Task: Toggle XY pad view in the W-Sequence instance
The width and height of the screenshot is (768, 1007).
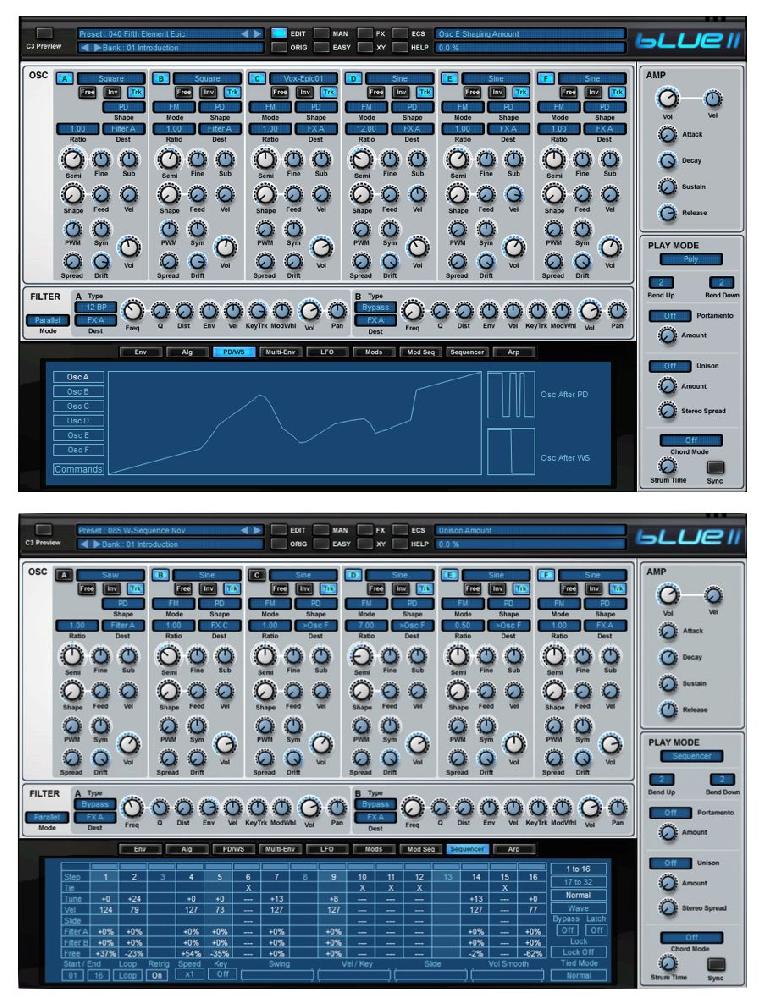Action: click(365, 544)
